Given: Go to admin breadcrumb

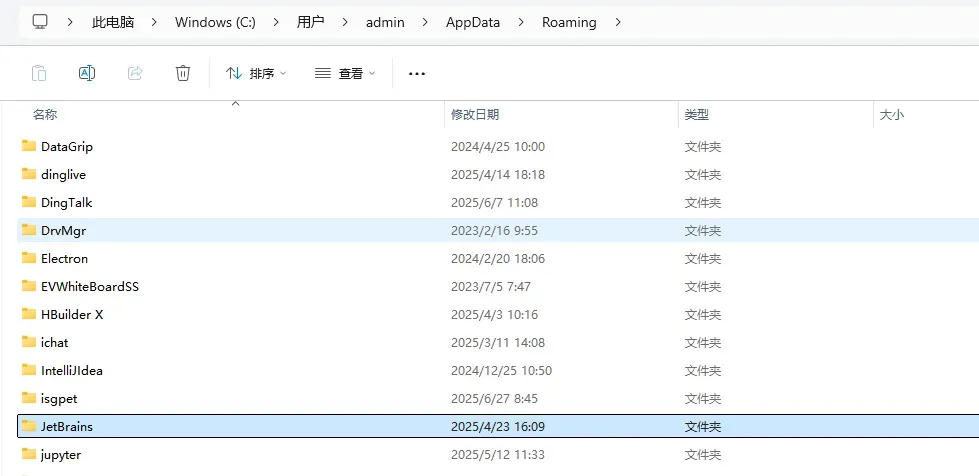Looking at the screenshot, I should [385, 22].
